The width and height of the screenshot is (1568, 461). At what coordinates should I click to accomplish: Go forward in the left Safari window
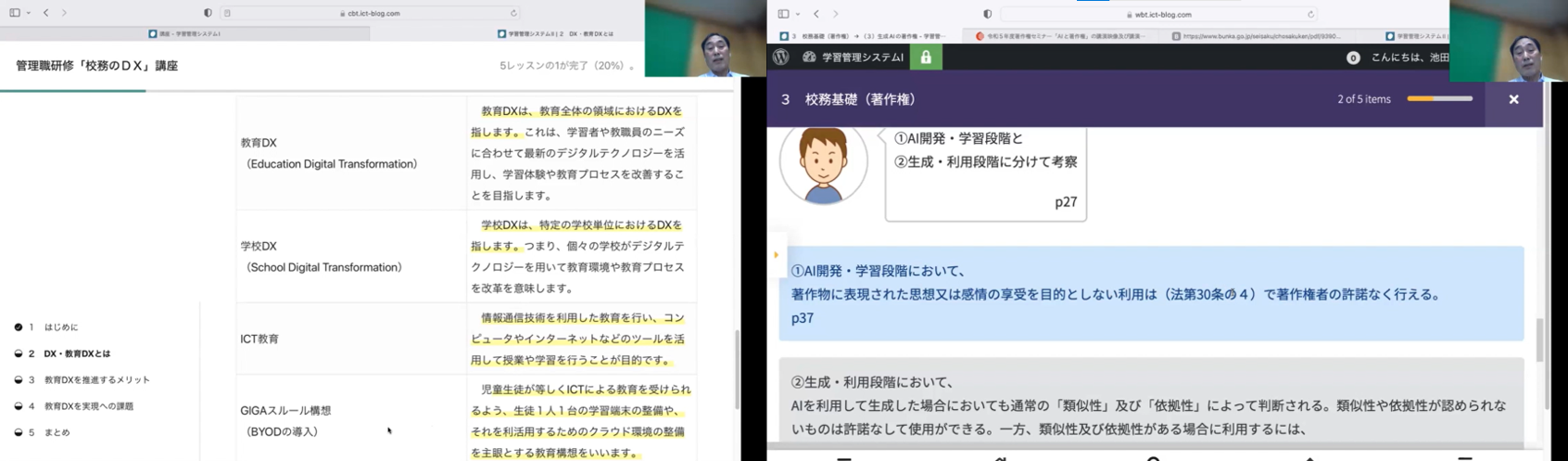(x=64, y=13)
